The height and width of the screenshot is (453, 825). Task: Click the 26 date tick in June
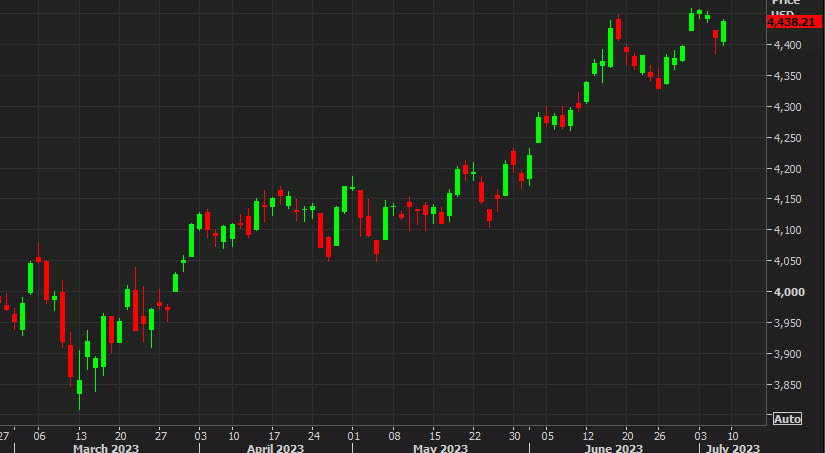[x=659, y=435]
